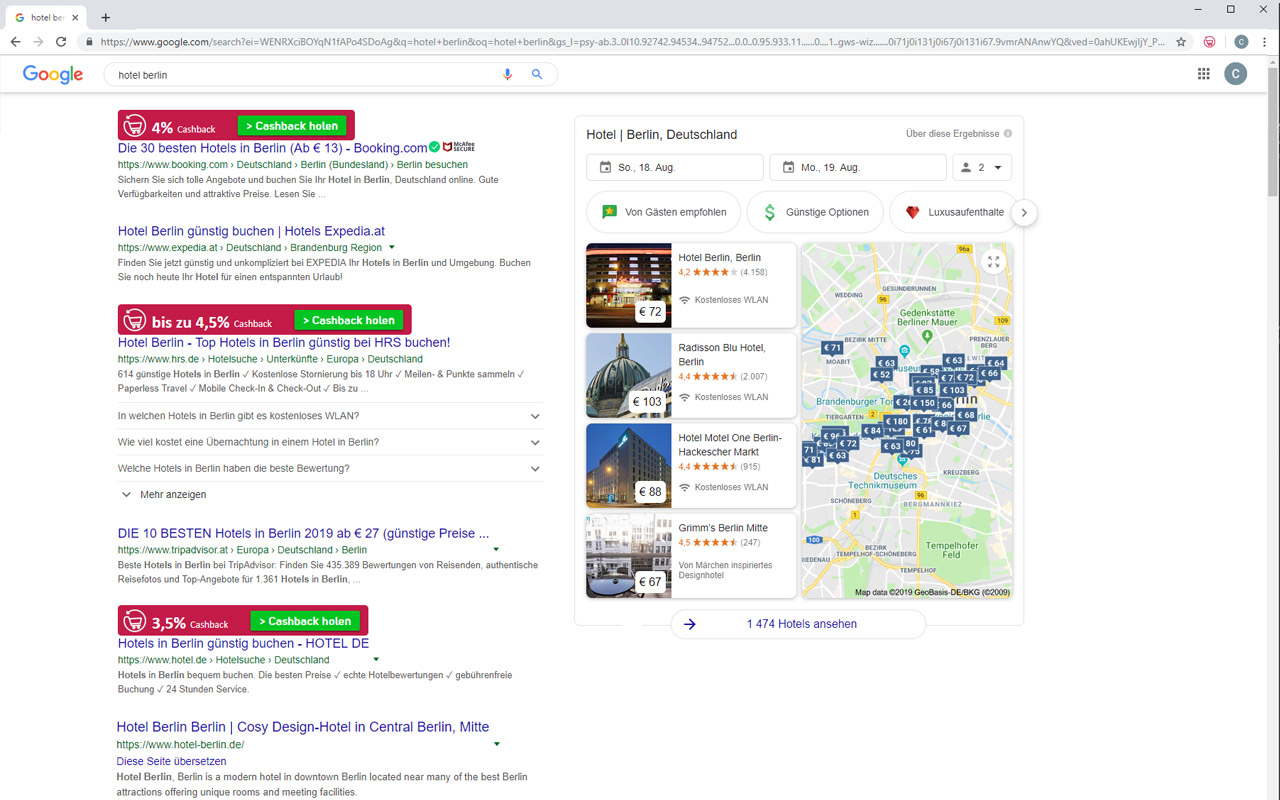Viewport: 1280px width, 800px height.
Task: Start voice search with microphone icon
Action: click(508, 74)
